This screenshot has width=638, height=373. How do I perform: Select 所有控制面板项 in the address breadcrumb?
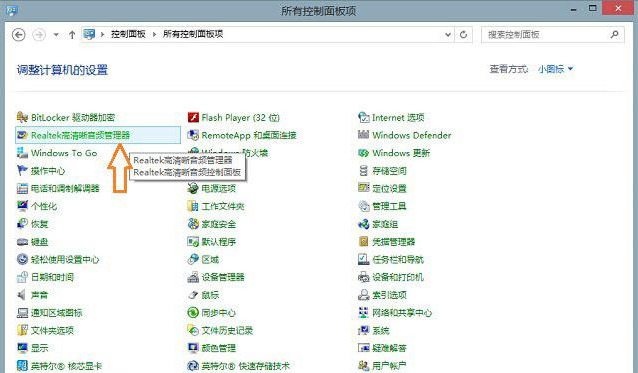pyautogui.click(x=193, y=34)
